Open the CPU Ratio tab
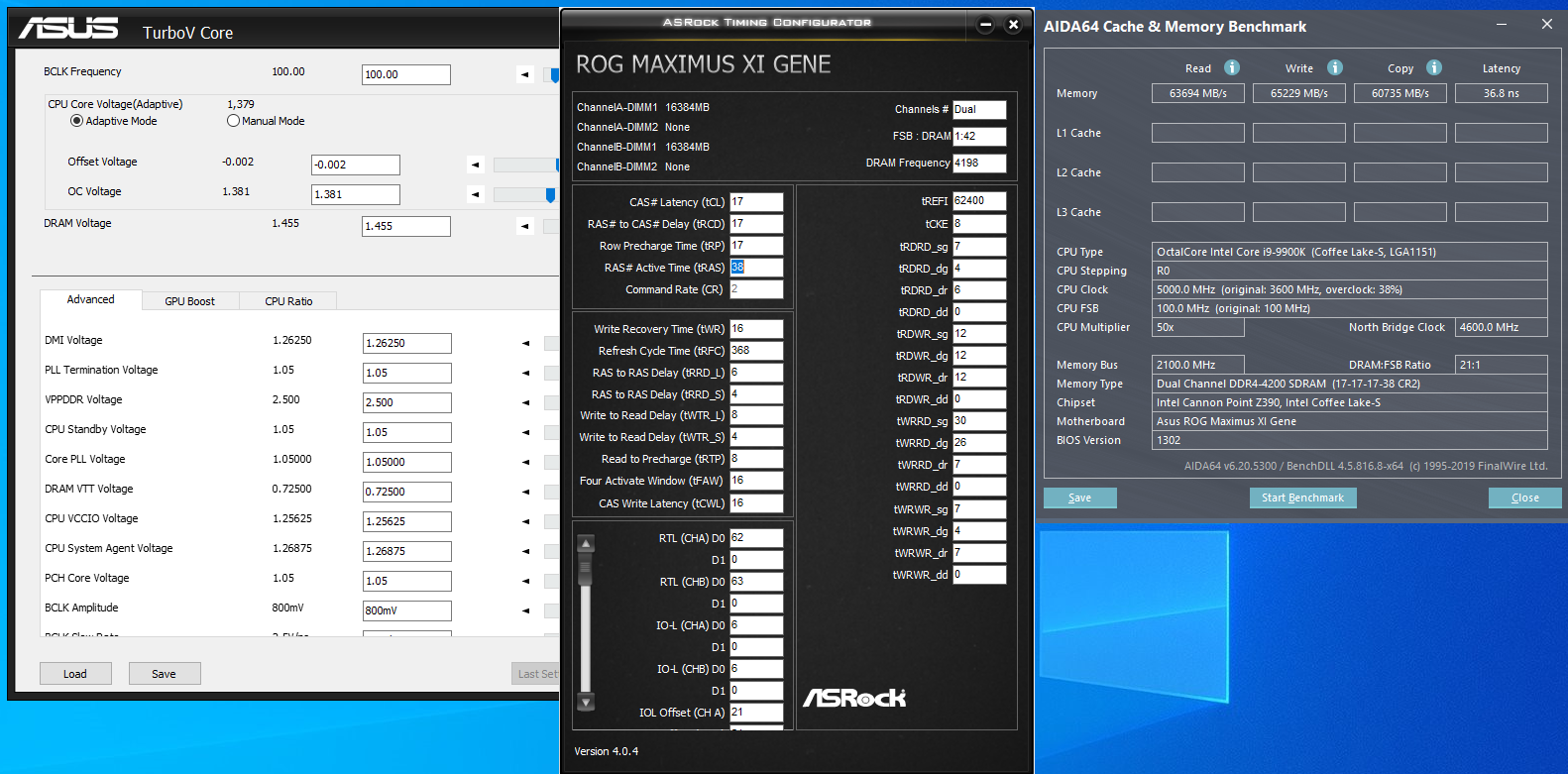The width and height of the screenshot is (1568, 774). (x=288, y=301)
